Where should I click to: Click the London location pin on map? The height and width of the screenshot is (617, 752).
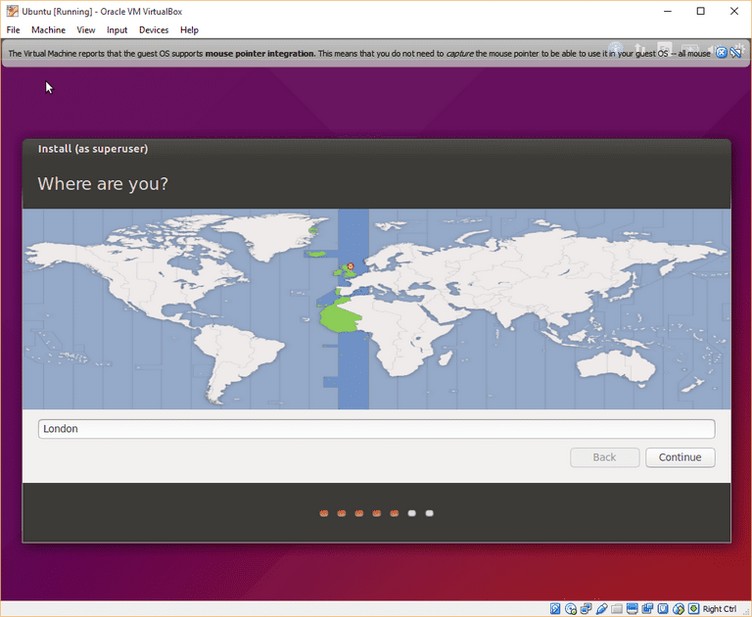[351, 266]
